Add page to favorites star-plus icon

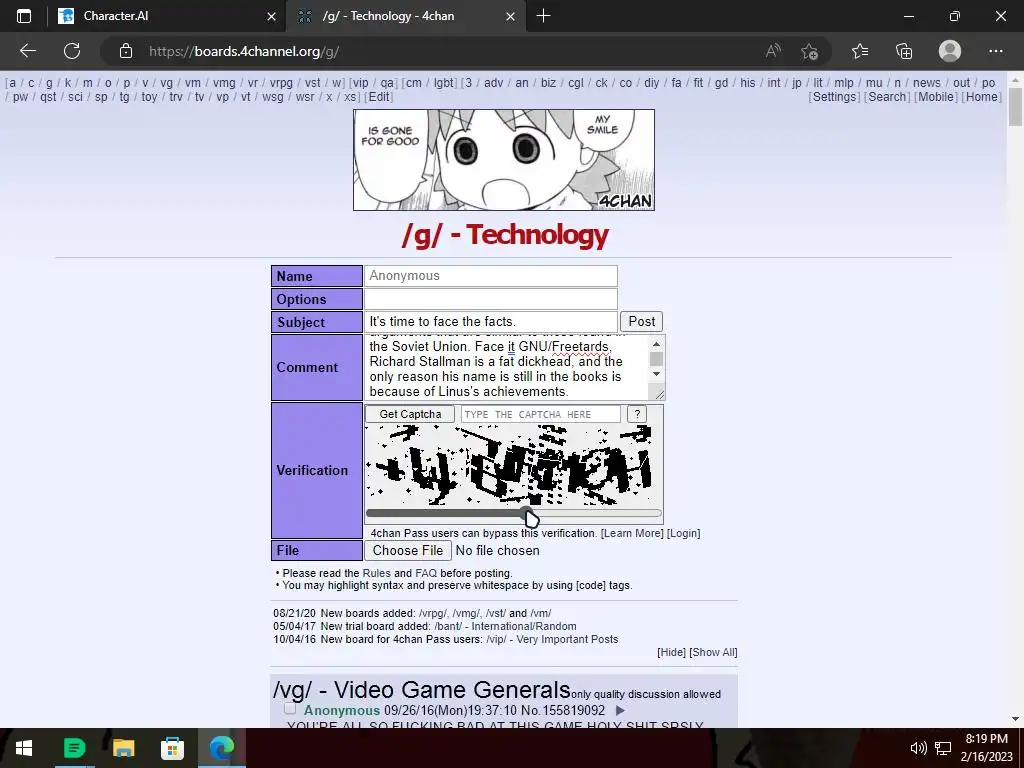810,51
